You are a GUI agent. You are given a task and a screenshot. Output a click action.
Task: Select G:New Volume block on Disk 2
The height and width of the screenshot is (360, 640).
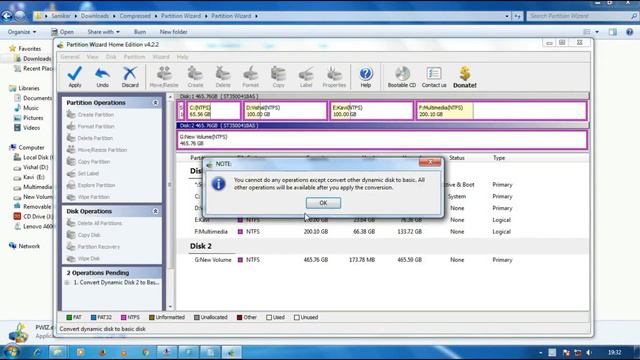382,140
